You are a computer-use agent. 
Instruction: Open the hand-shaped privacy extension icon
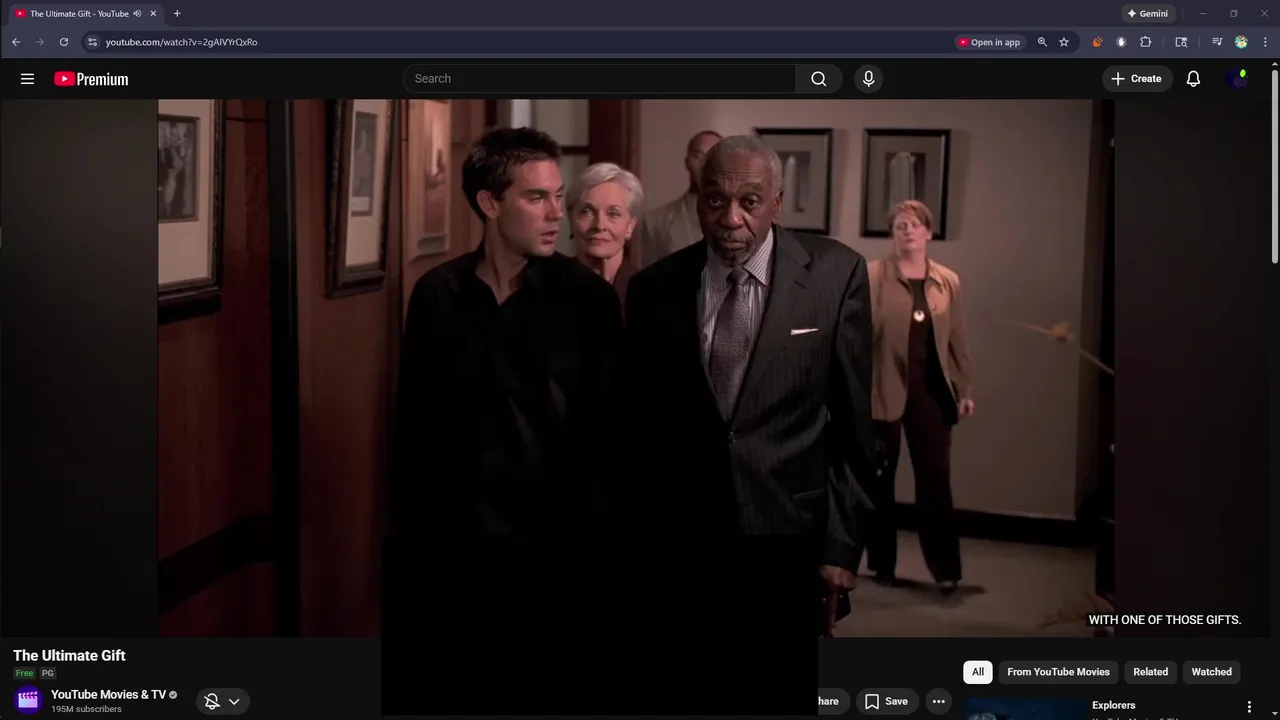click(x=1121, y=42)
